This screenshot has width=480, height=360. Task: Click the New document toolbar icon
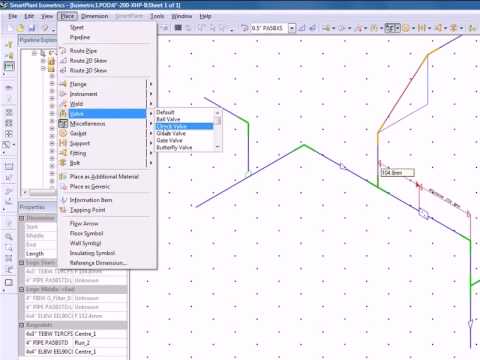11,28
